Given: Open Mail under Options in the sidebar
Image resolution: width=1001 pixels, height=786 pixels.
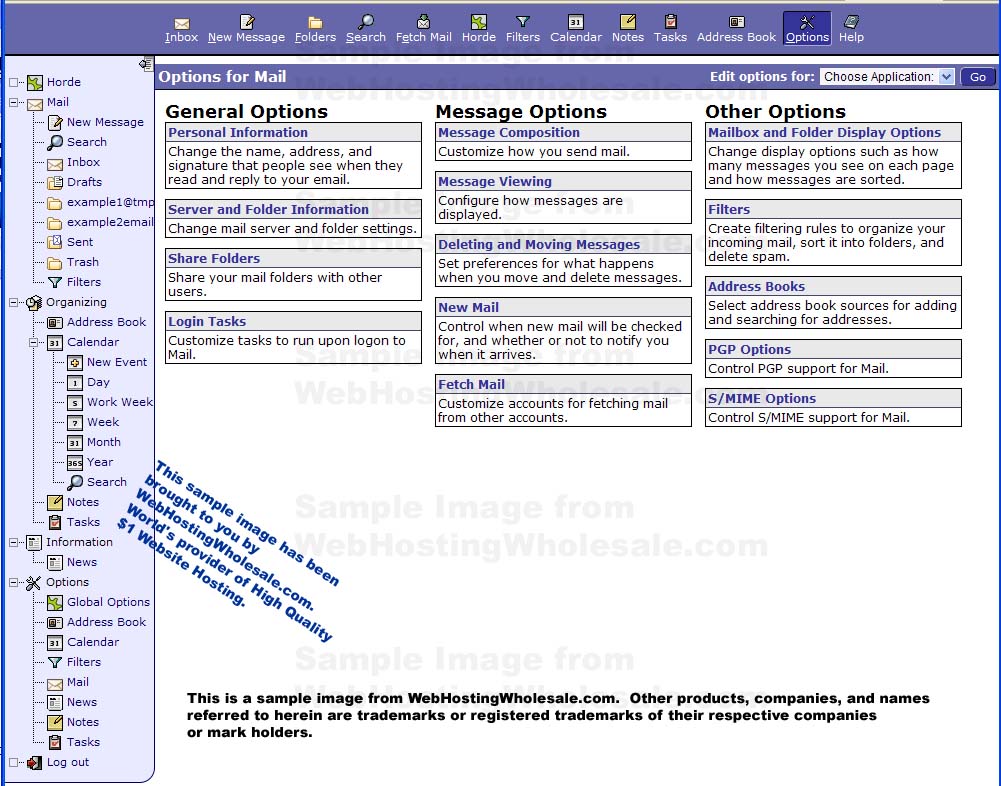Looking at the screenshot, I should (x=78, y=682).
